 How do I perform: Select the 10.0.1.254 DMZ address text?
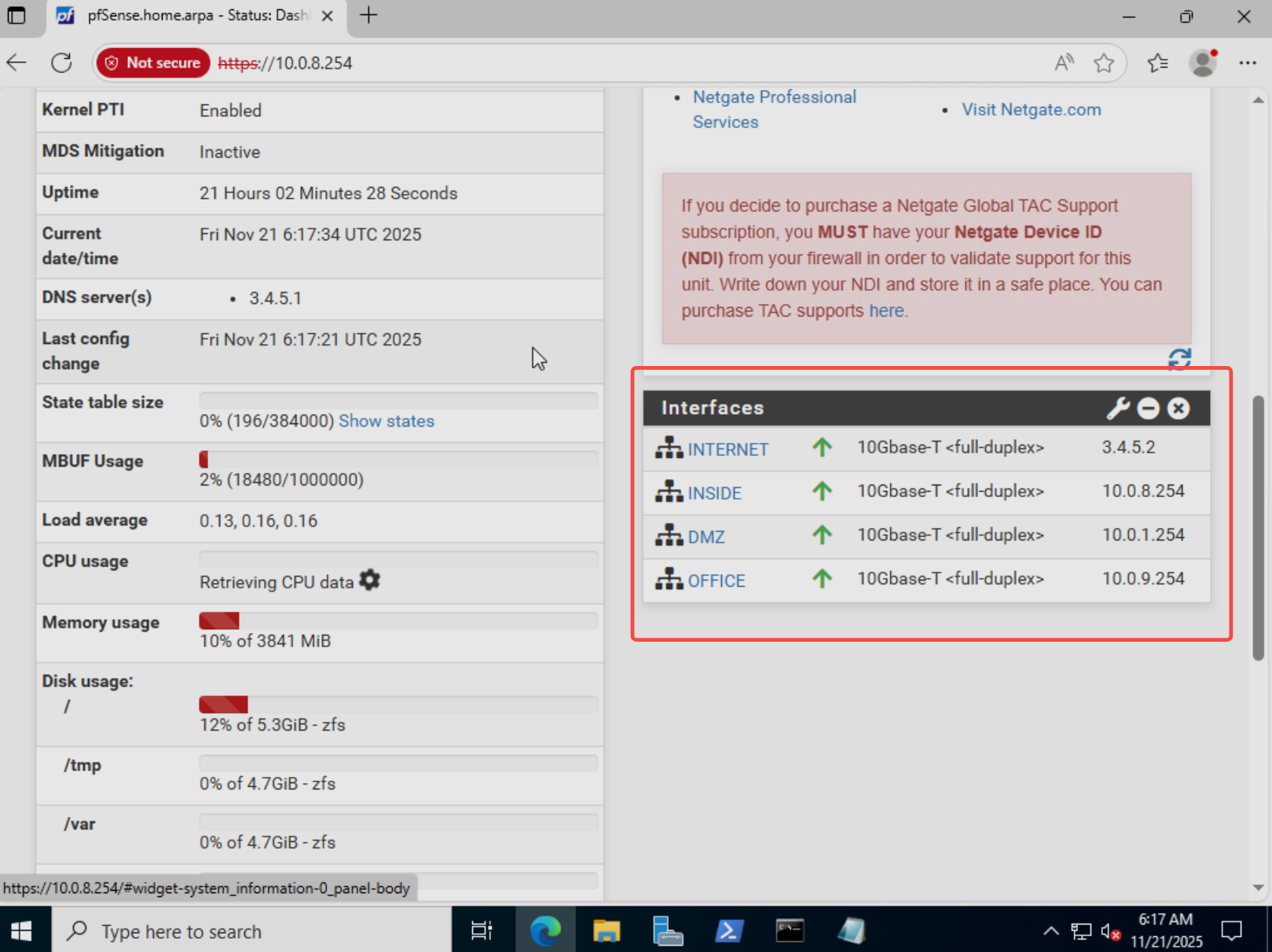(x=1143, y=535)
